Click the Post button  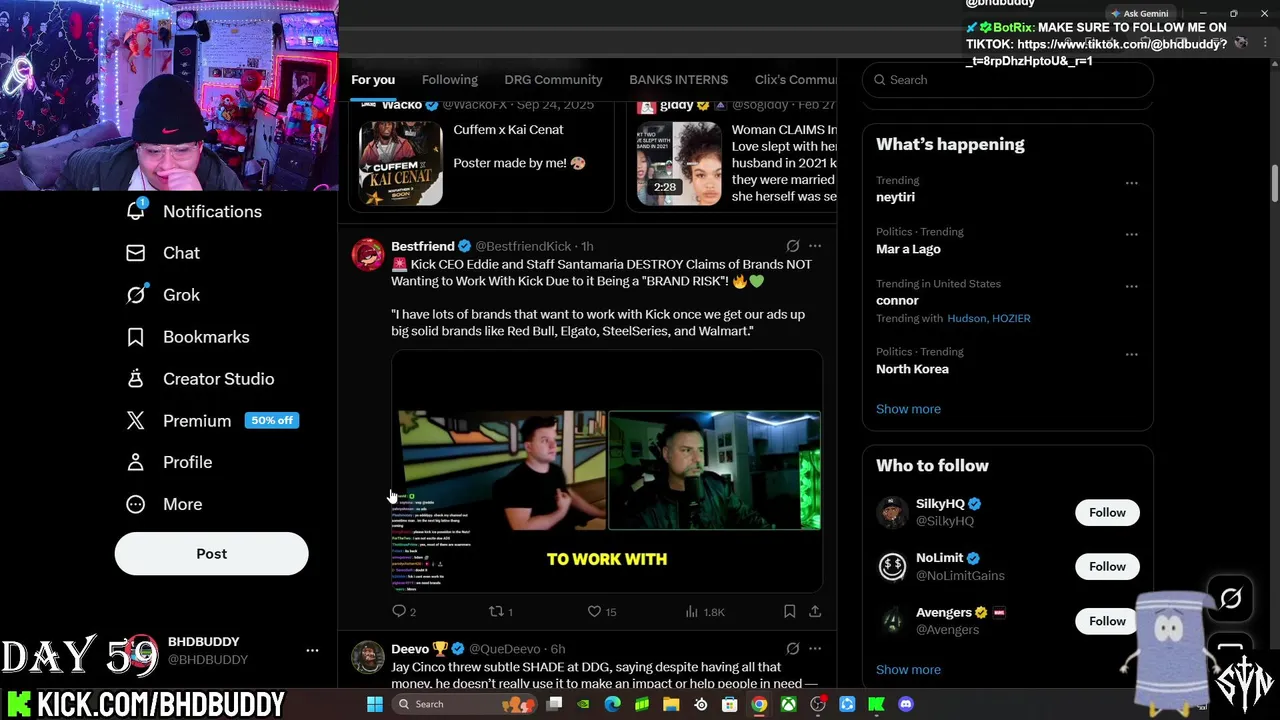pyautogui.click(x=211, y=553)
